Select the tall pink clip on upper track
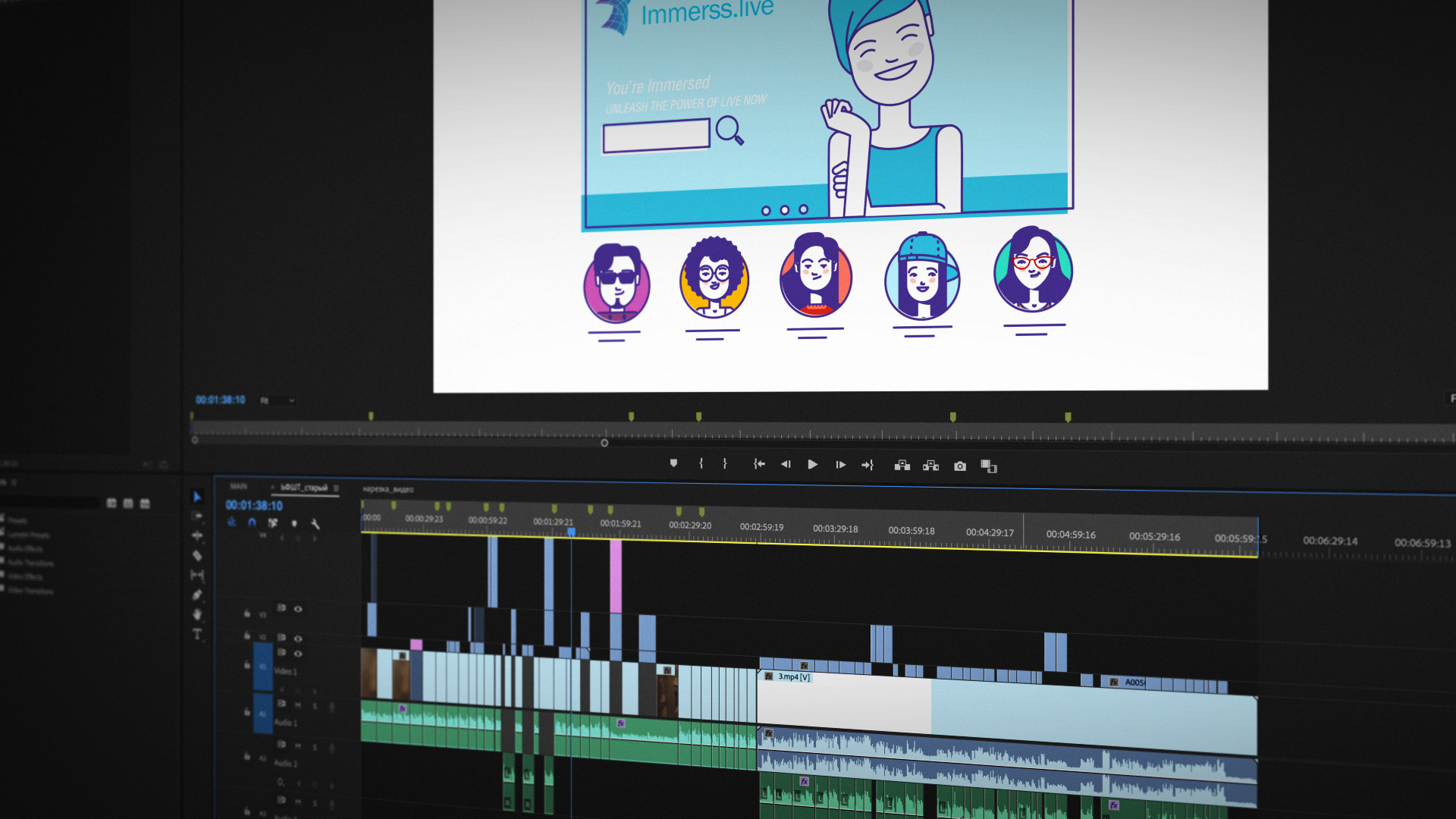 click(616, 576)
